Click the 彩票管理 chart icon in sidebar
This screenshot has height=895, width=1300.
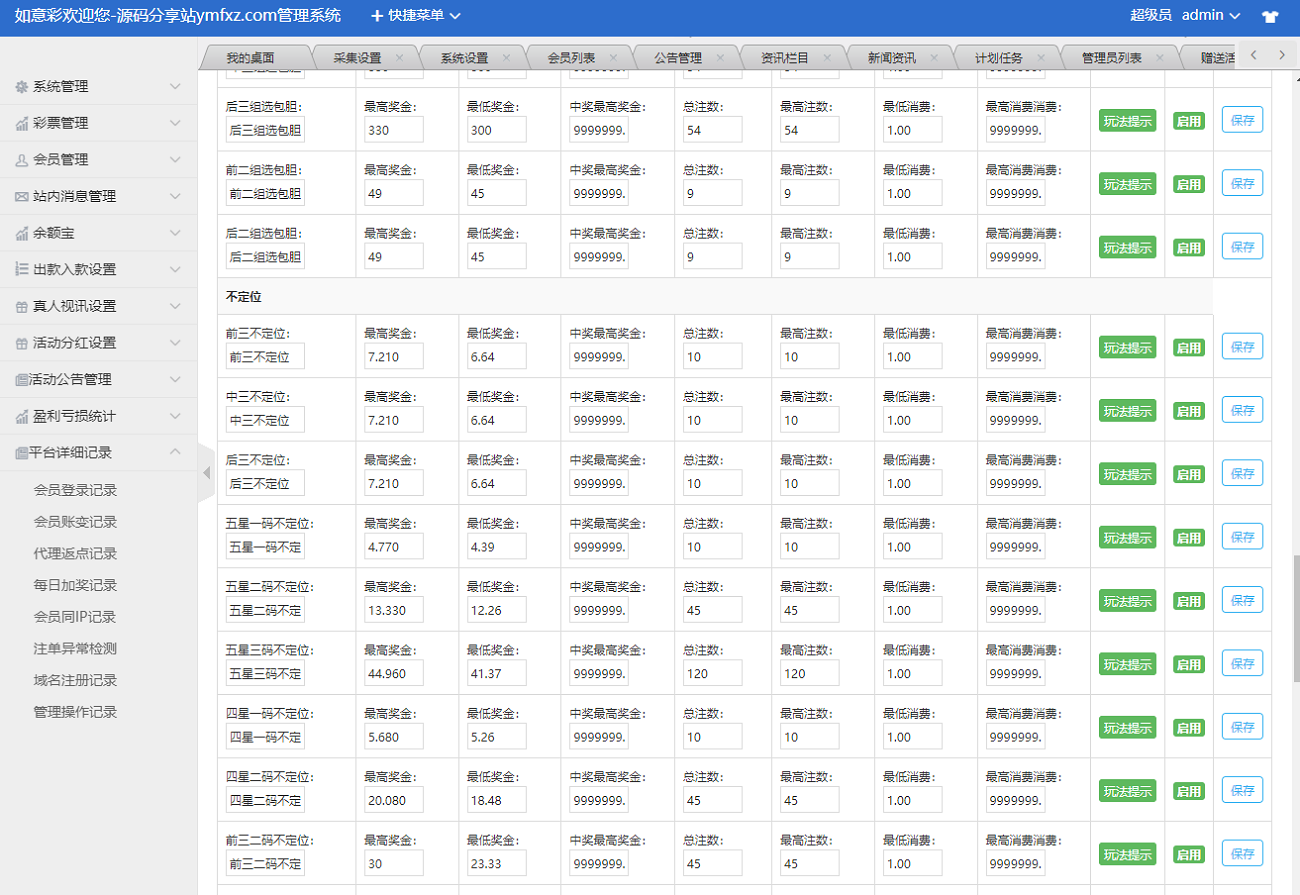21,124
